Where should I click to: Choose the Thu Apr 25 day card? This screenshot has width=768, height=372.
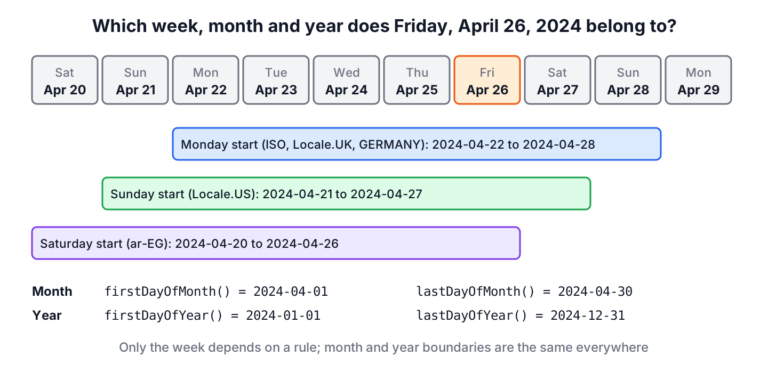417,80
